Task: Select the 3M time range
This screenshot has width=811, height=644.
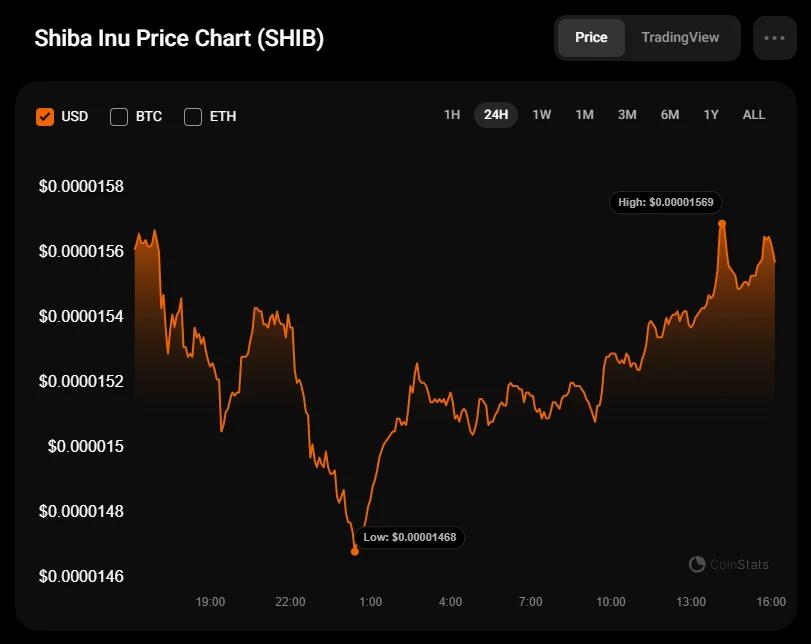Action: (627, 115)
